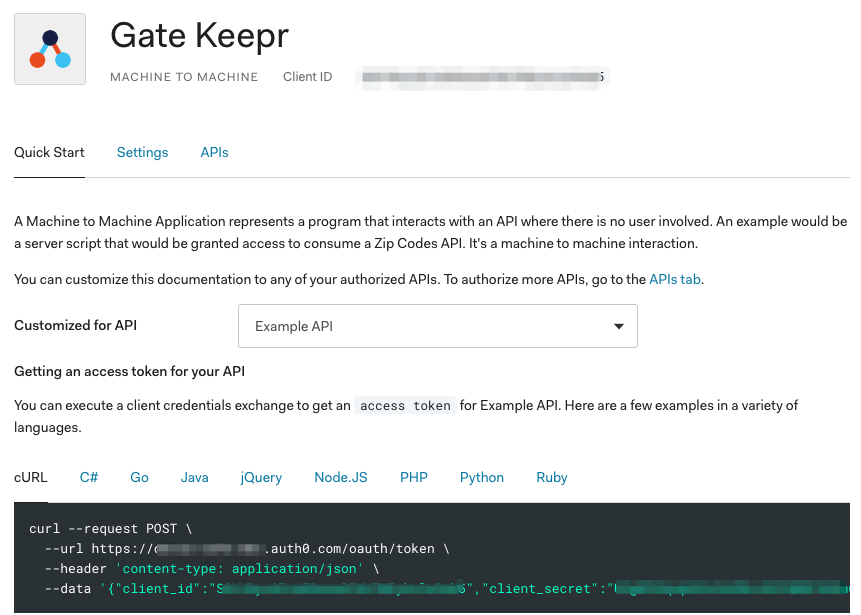
Task: Select the Python code example tab
Action: (x=482, y=477)
